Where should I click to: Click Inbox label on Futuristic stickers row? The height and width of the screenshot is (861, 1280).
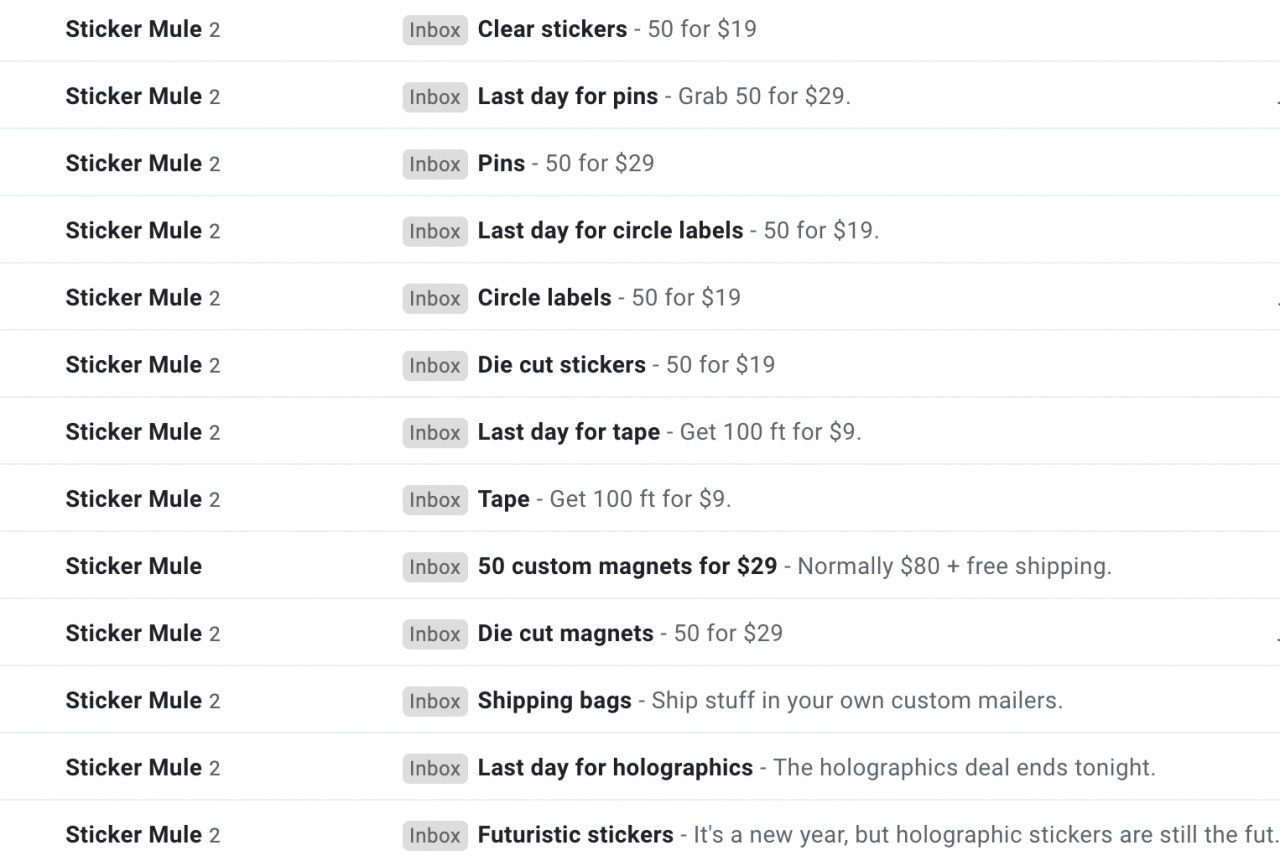pyautogui.click(x=435, y=835)
